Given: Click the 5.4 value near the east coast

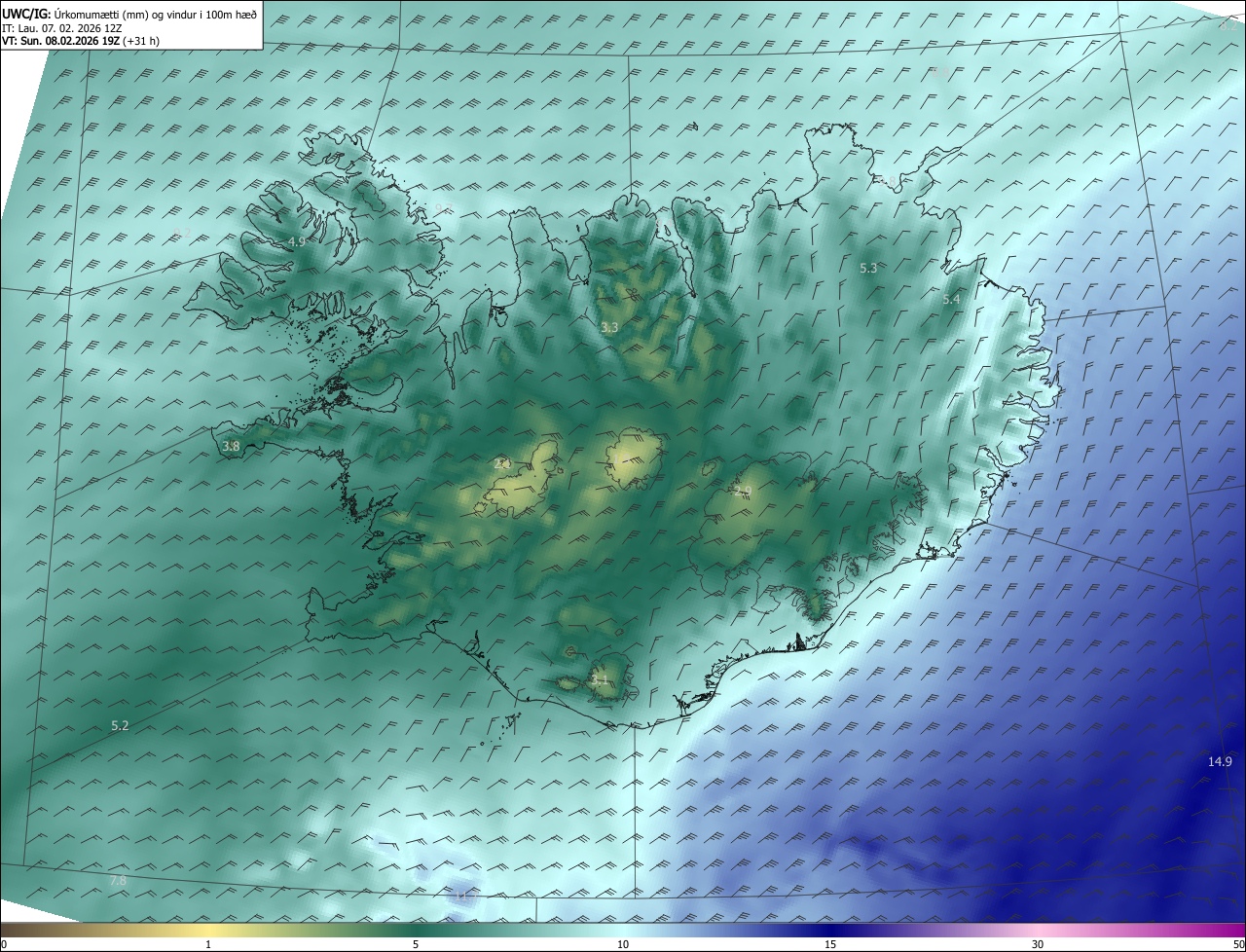Looking at the screenshot, I should [951, 300].
